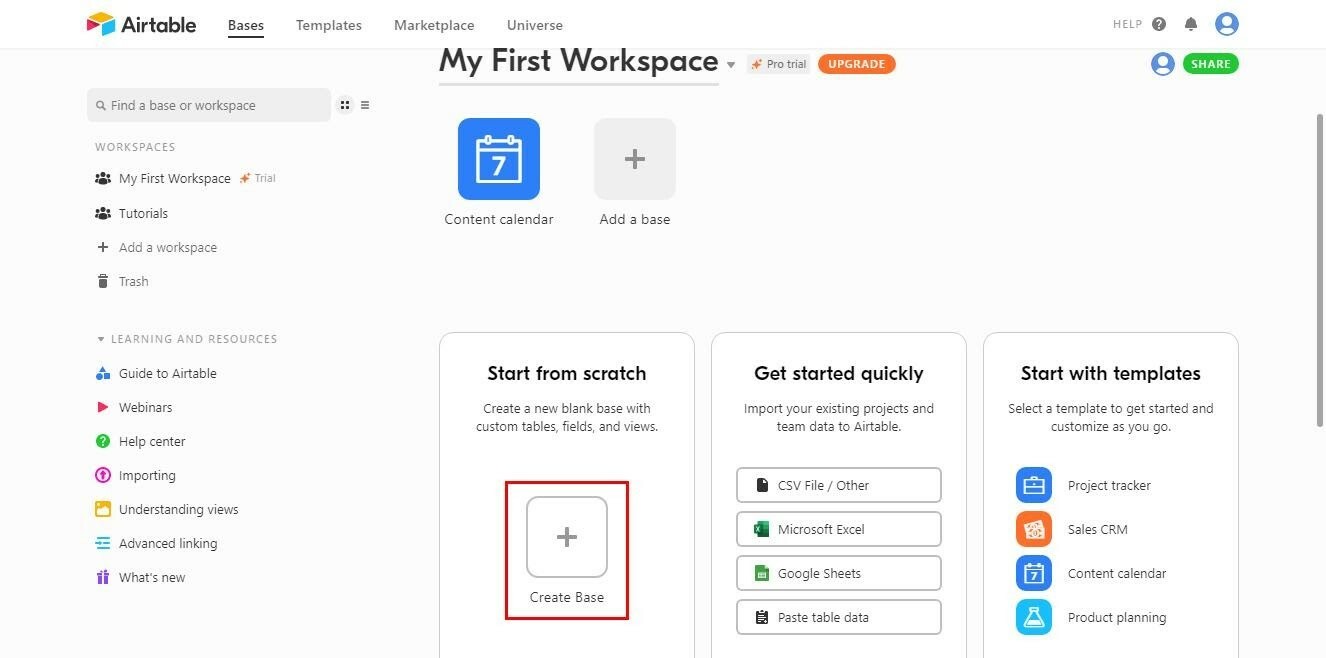Open the Webinars text link
Viewport: 1326px width, 658px height.
click(x=146, y=407)
